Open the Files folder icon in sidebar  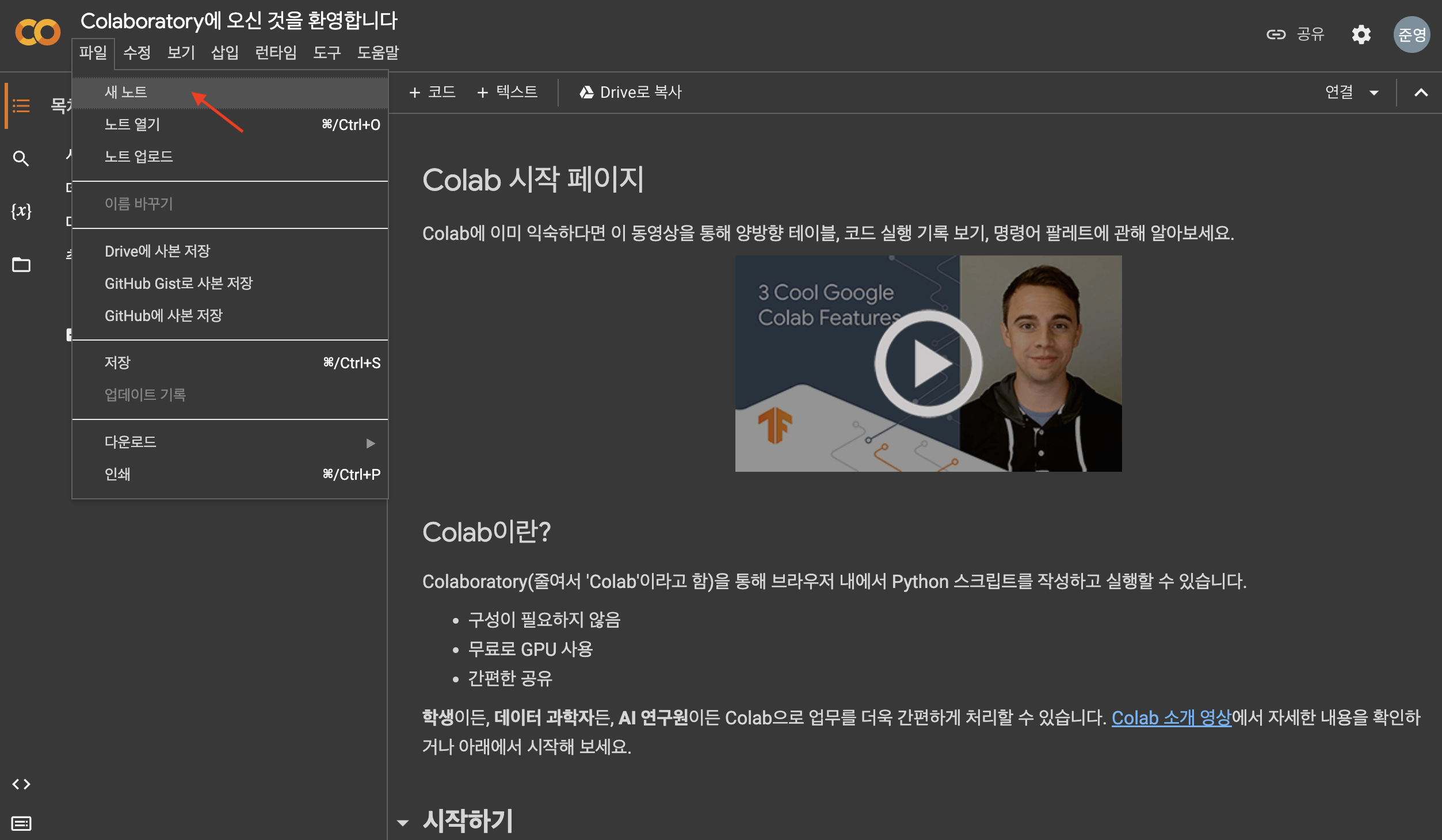pos(21,265)
